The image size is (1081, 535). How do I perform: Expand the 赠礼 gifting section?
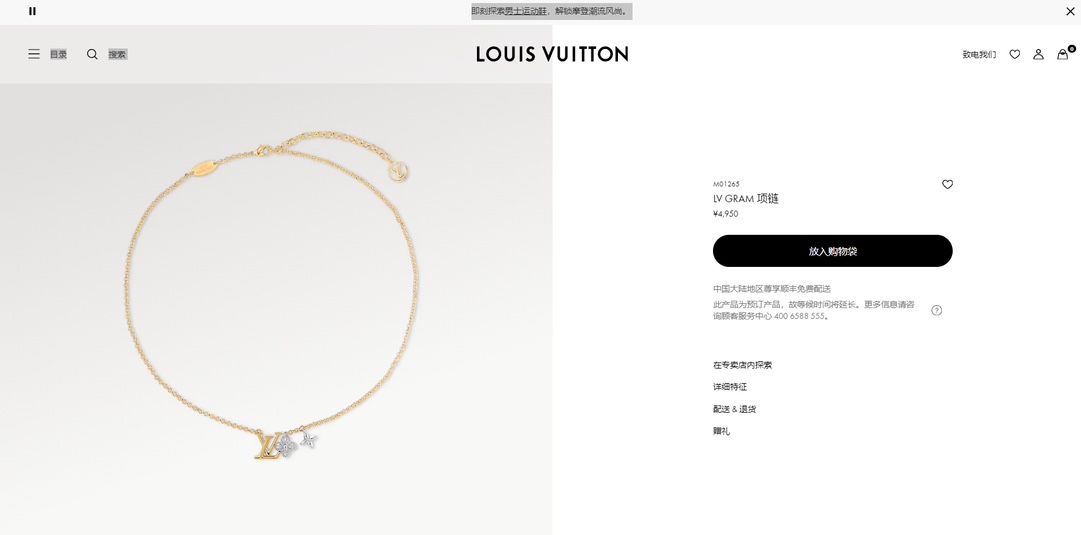[x=721, y=432]
